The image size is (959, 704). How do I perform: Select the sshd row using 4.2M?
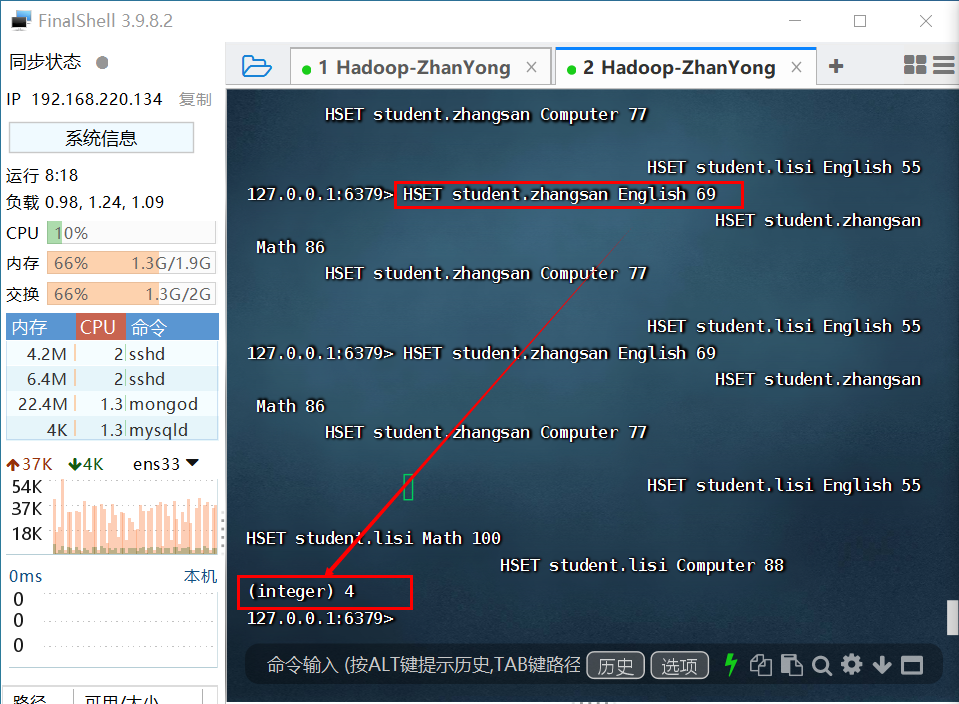[113, 354]
